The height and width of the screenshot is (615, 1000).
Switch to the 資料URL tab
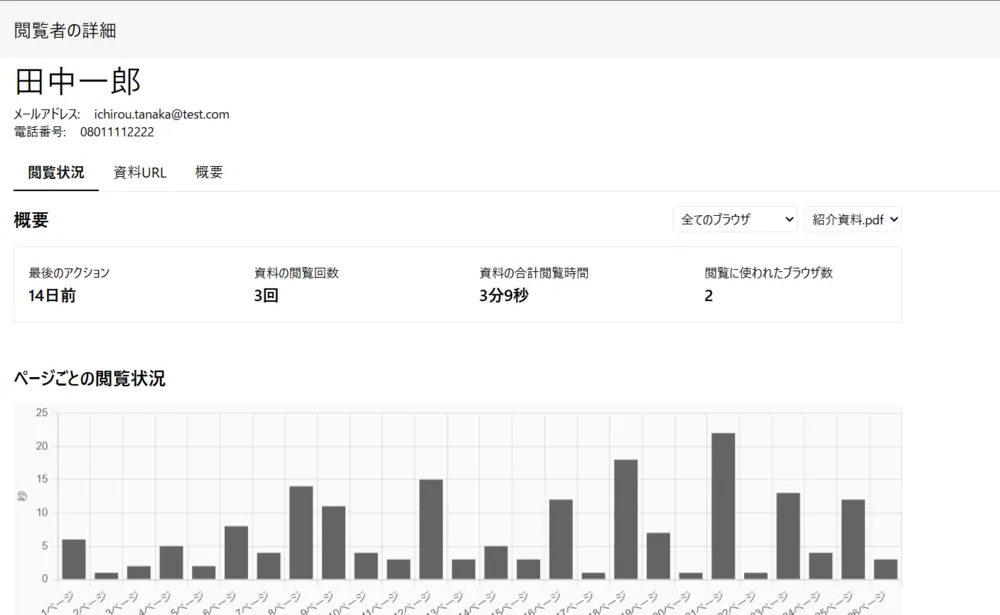140,172
